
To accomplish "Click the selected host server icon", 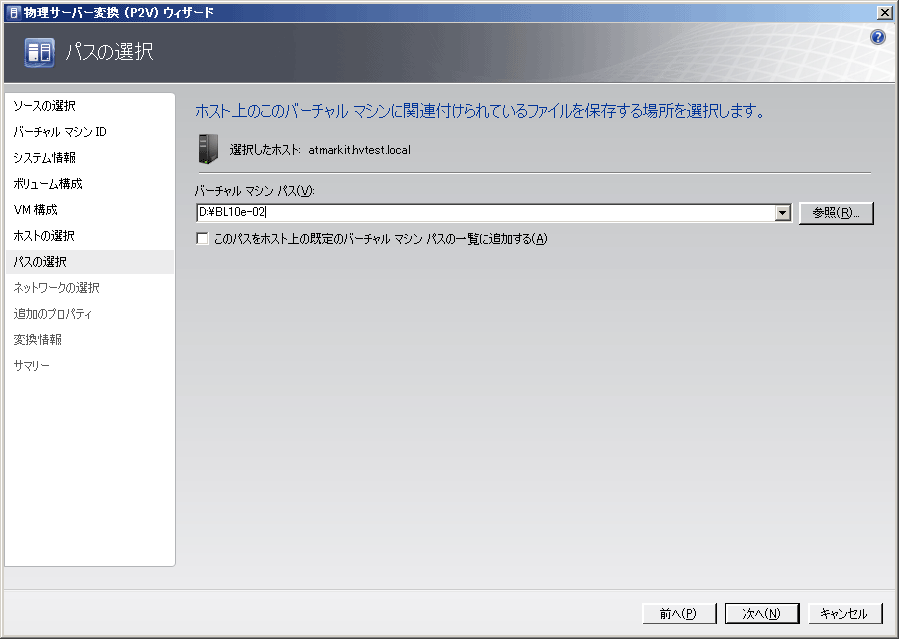I will click(208, 149).
